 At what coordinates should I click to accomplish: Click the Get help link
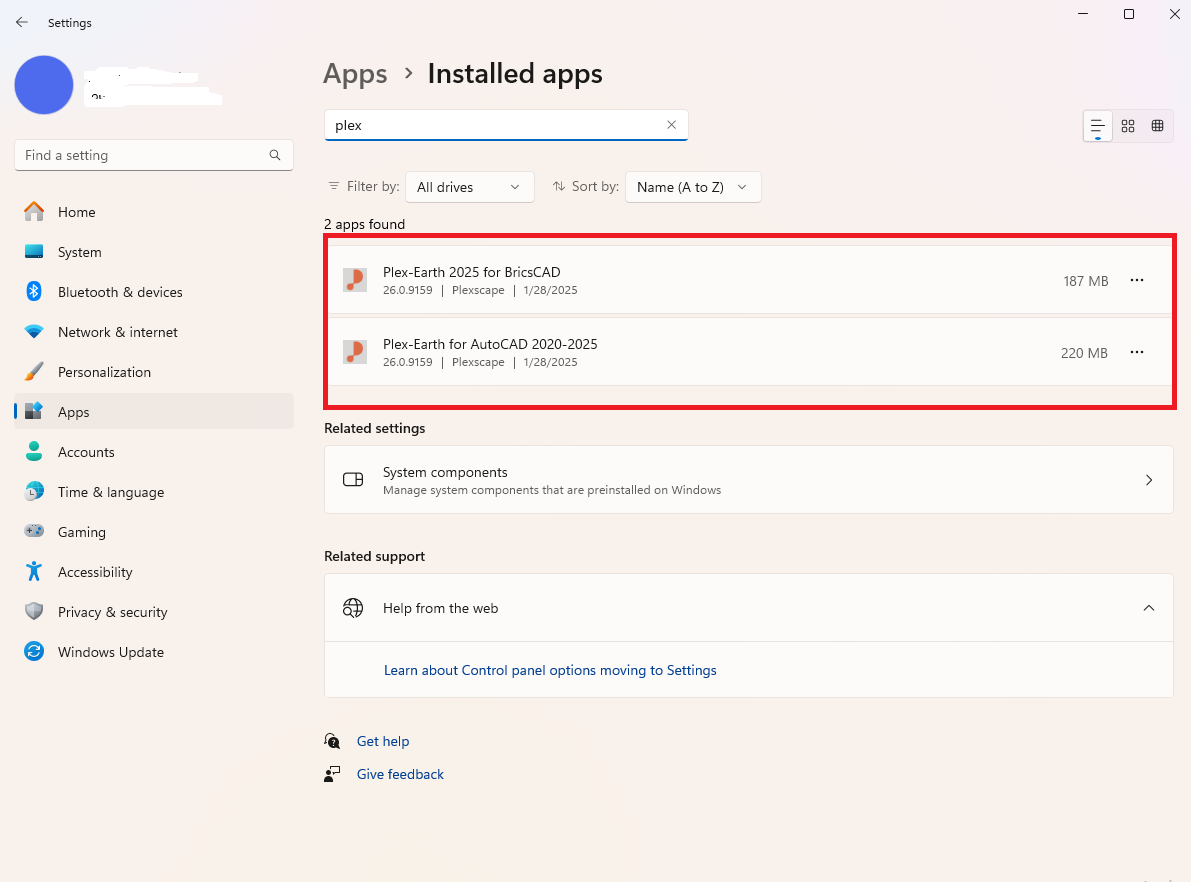pyautogui.click(x=383, y=741)
